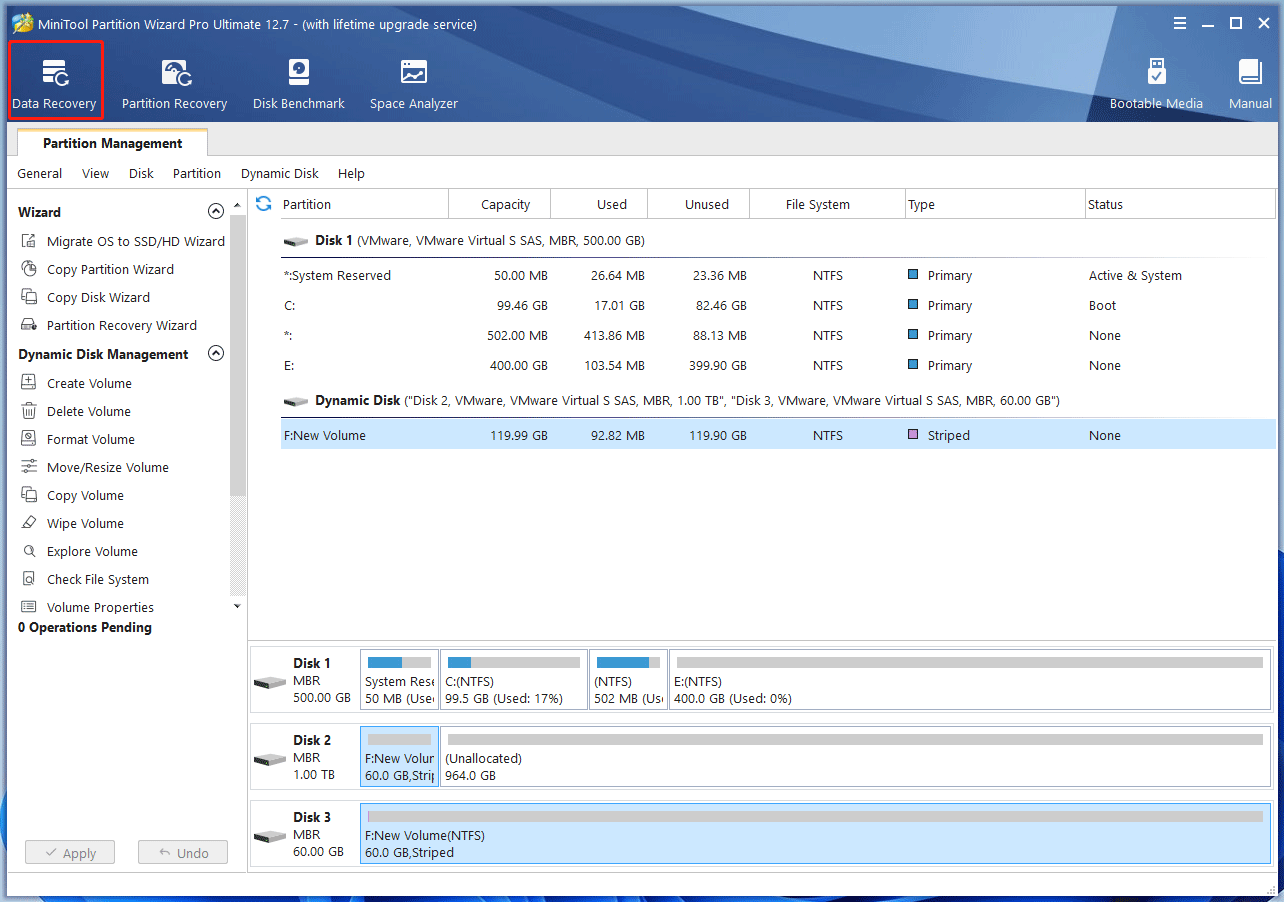Select Create Volume action
The height and width of the screenshot is (902, 1284).
click(x=76, y=383)
